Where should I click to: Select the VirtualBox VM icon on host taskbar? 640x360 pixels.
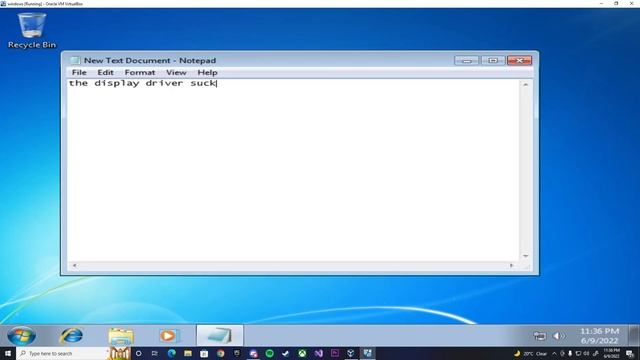click(x=367, y=353)
